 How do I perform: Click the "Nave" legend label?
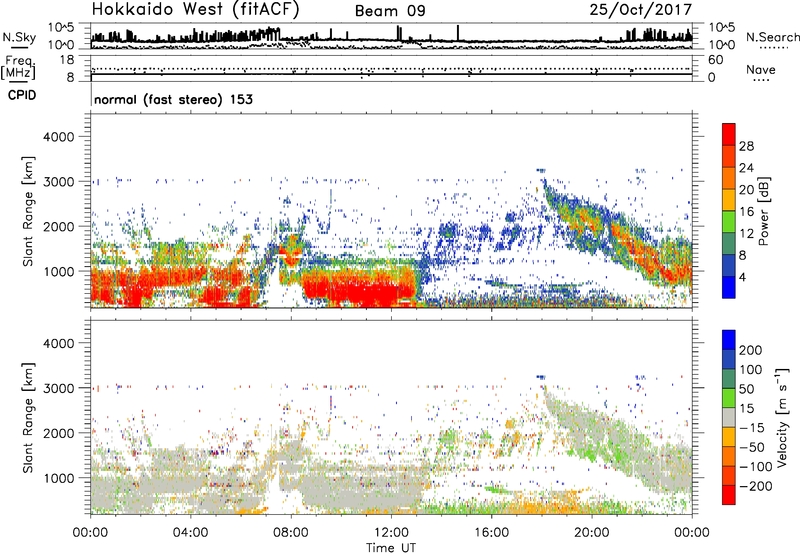(x=761, y=69)
